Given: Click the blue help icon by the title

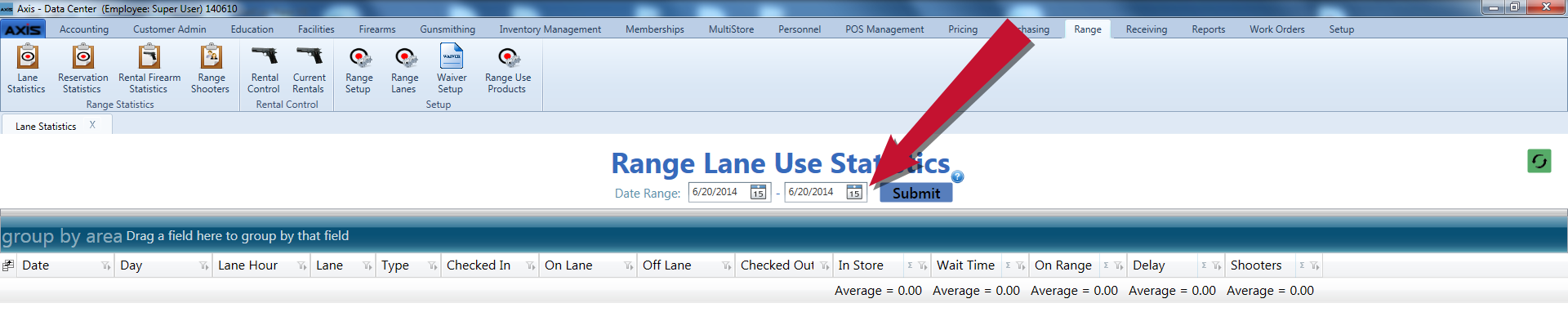Looking at the screenshot, I should (x=958, y=176).
